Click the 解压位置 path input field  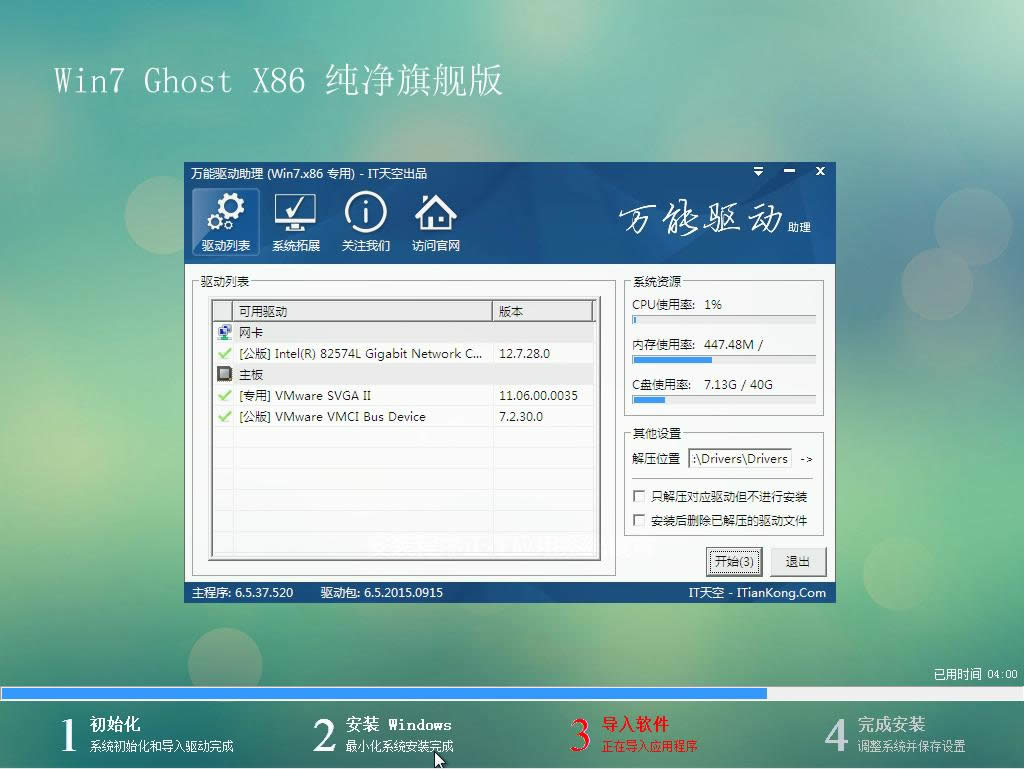coord(740,459)
